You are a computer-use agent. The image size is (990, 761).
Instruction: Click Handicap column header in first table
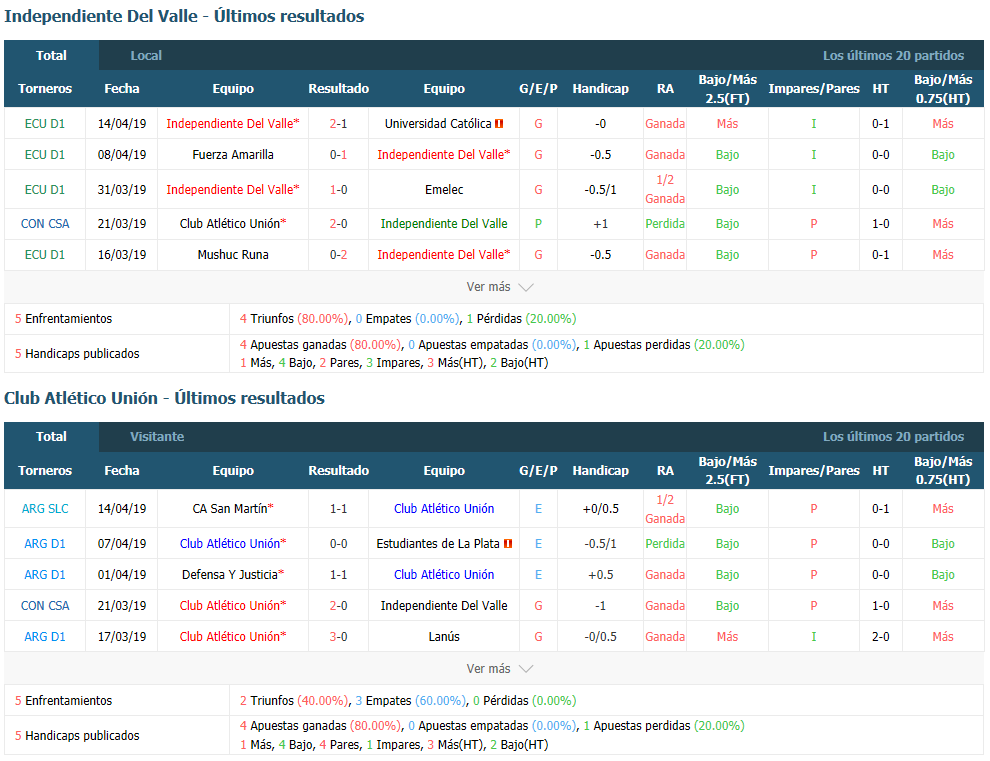point(600,88)
